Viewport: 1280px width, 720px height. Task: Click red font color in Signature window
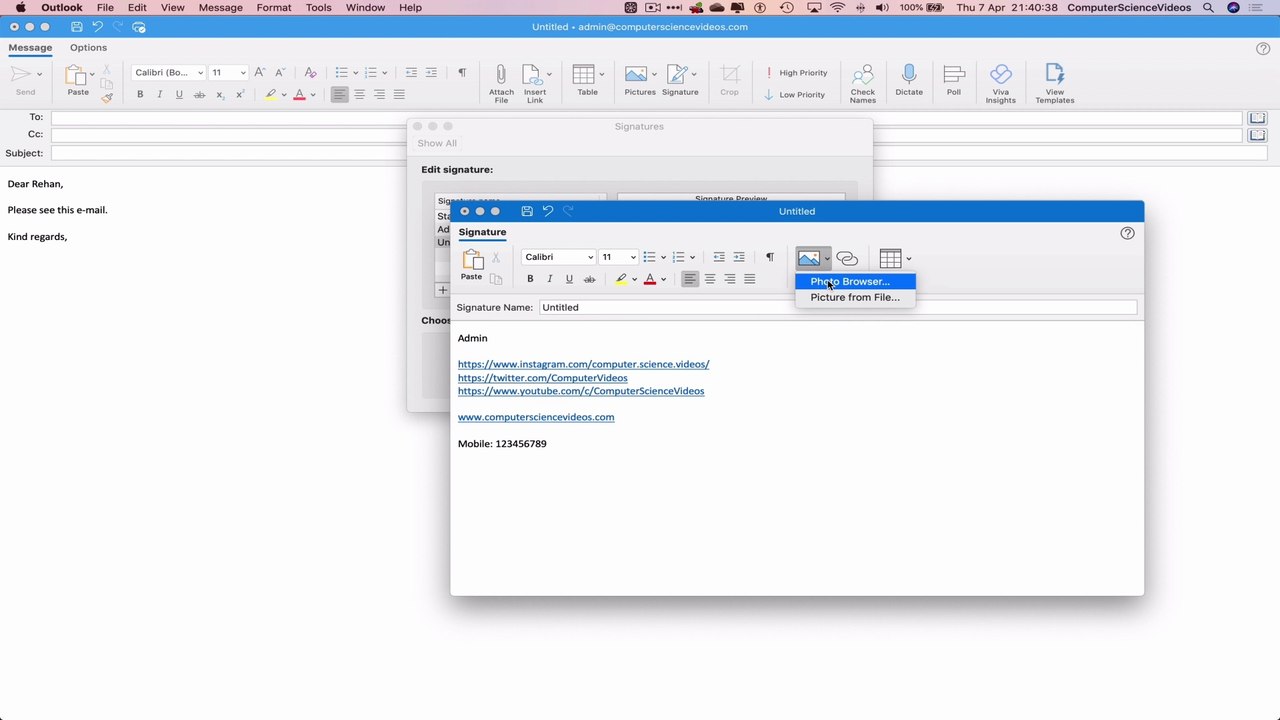[x=650, y=279]
